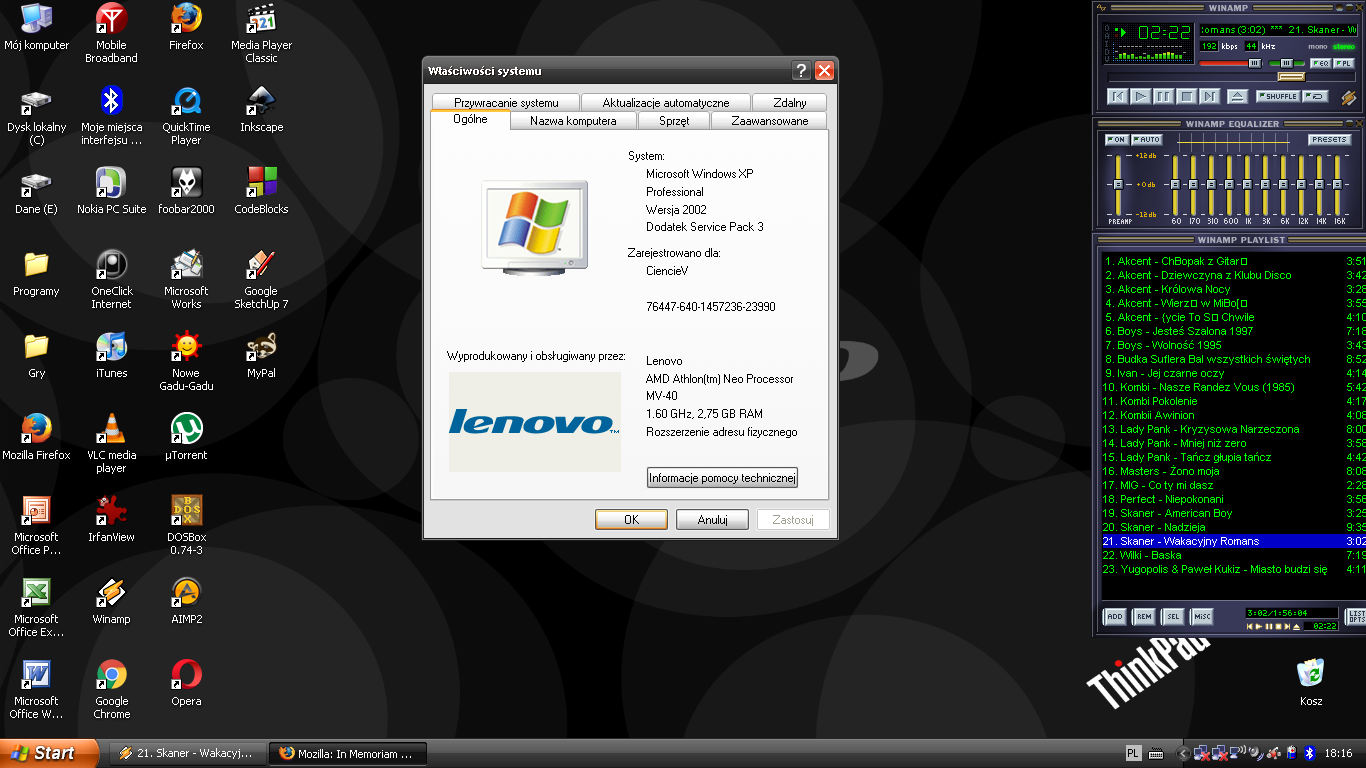1366x768 pixels.
Task: Open Google SketchUp 7 desktop icon
Action: click(x=261, y=280)
